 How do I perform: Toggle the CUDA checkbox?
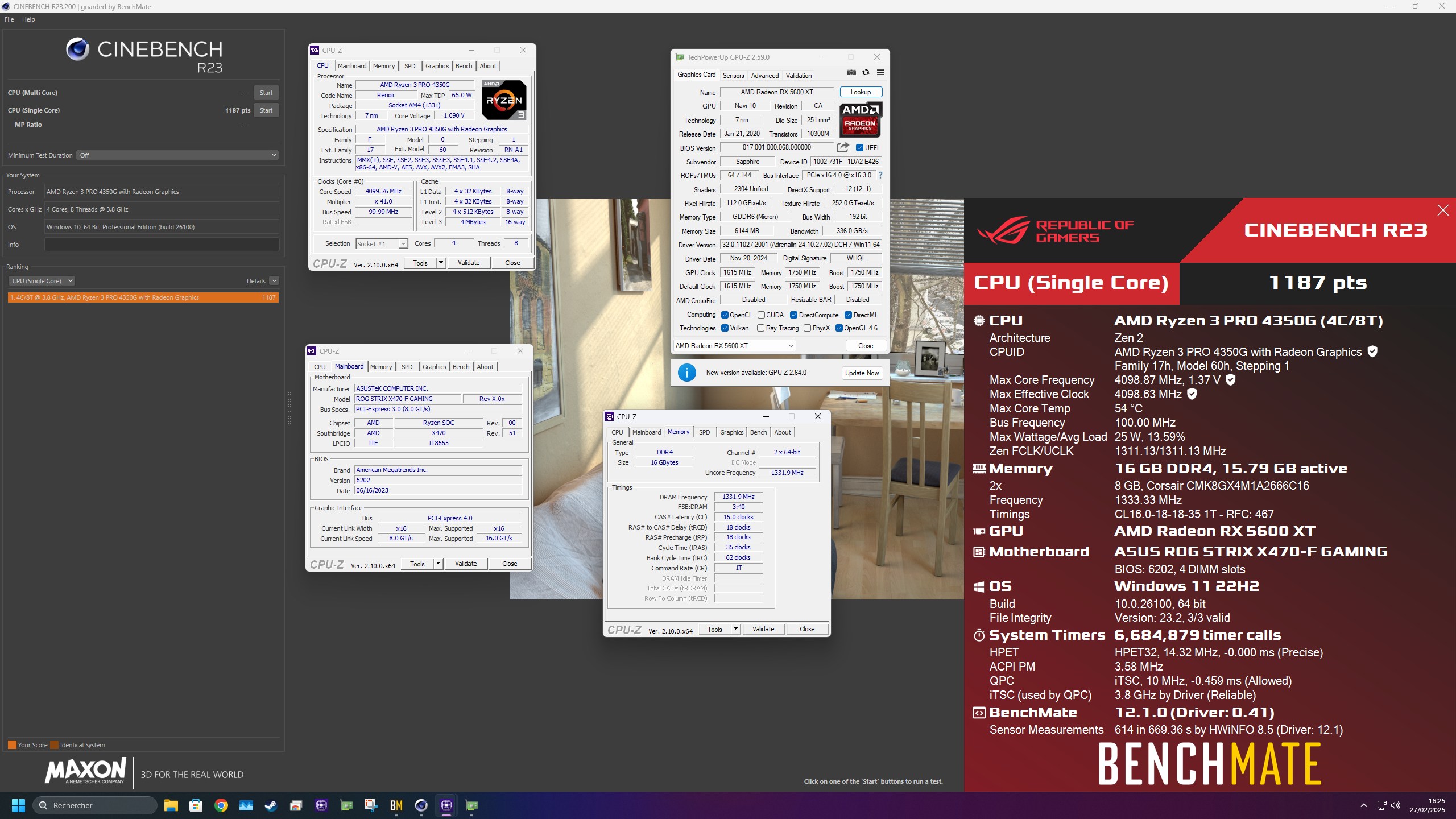click(x=761, y=315)
